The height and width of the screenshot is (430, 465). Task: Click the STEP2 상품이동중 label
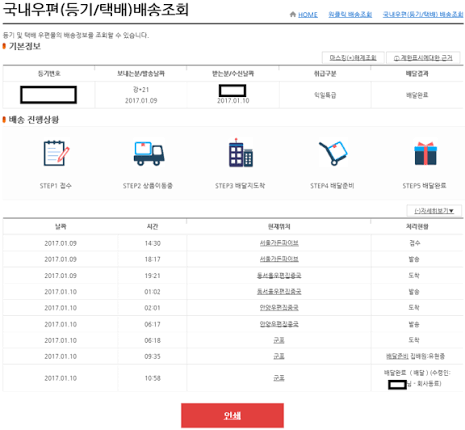[148, 186]
